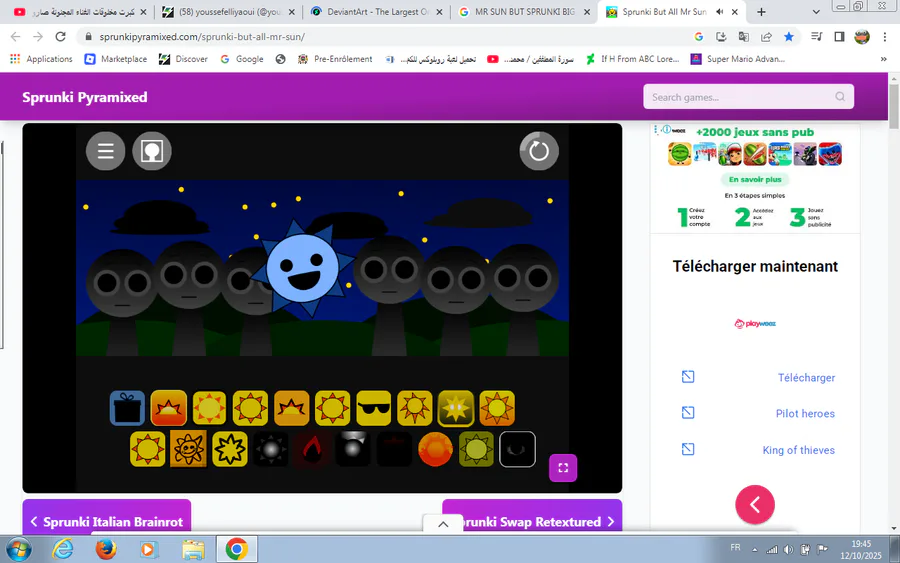Launch Firefox from the taskbar
Viewport: 900px width, 563px height.
105,549
